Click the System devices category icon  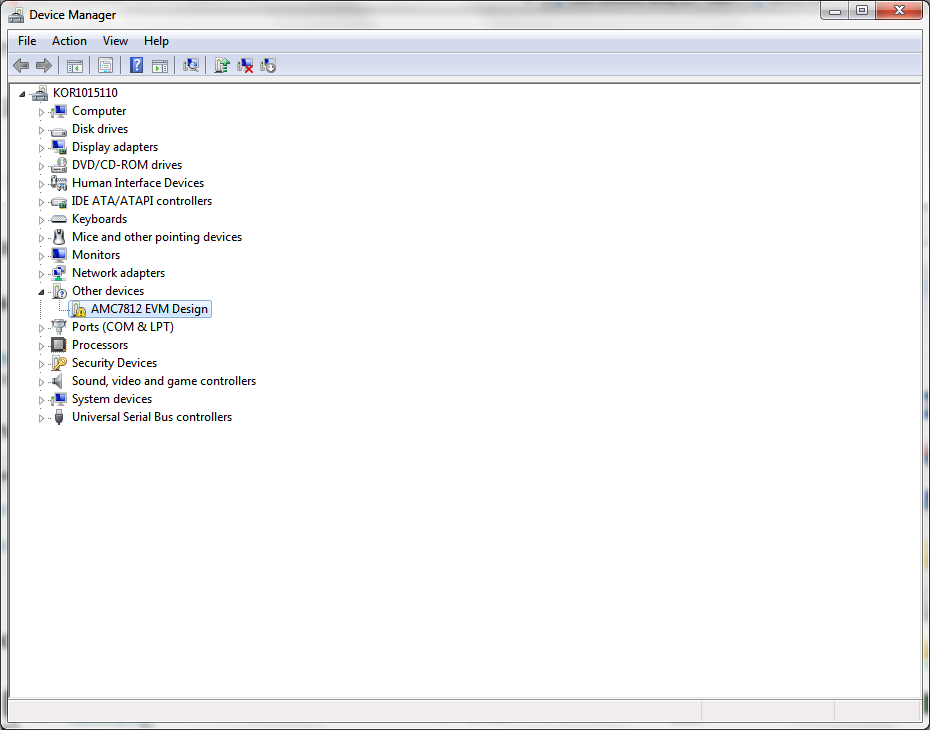[59, 399]
